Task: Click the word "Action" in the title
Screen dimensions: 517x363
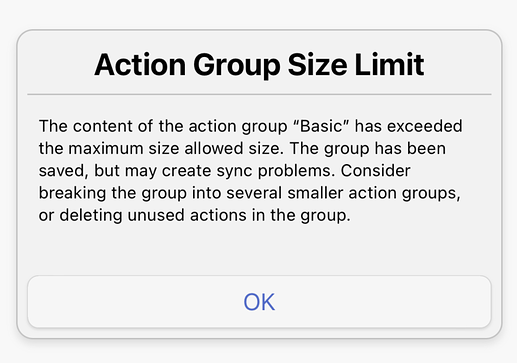Action: click(140, 65)
